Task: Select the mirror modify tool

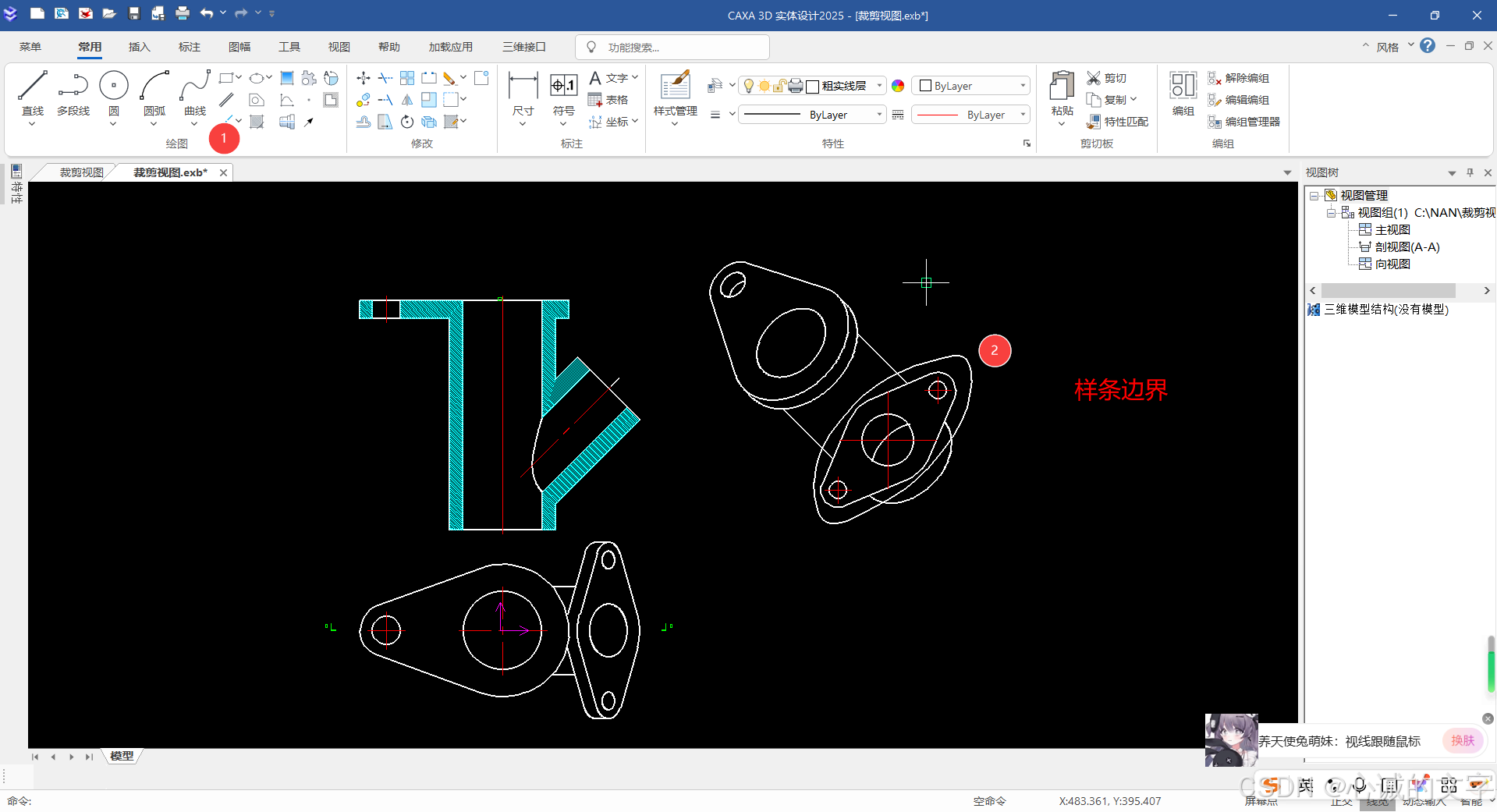Action: 407,100
